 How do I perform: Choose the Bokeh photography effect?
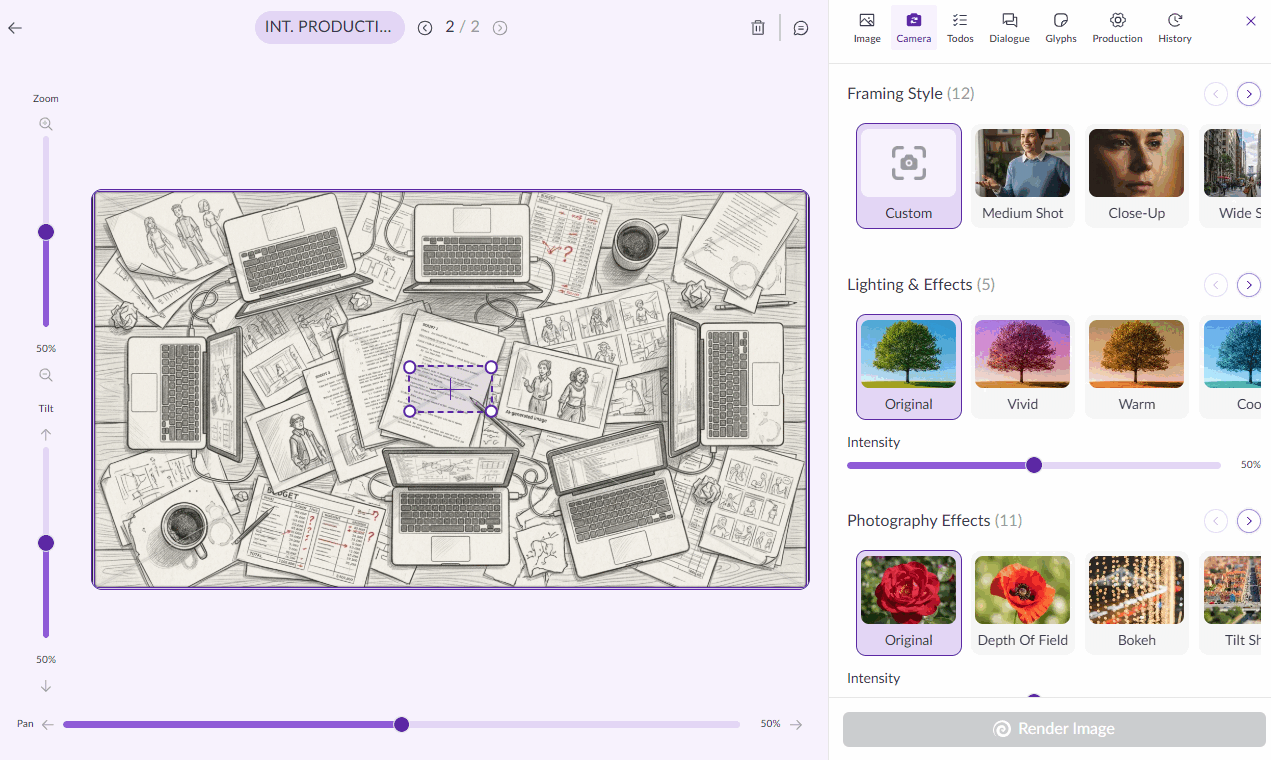[x=1137, y=603]
